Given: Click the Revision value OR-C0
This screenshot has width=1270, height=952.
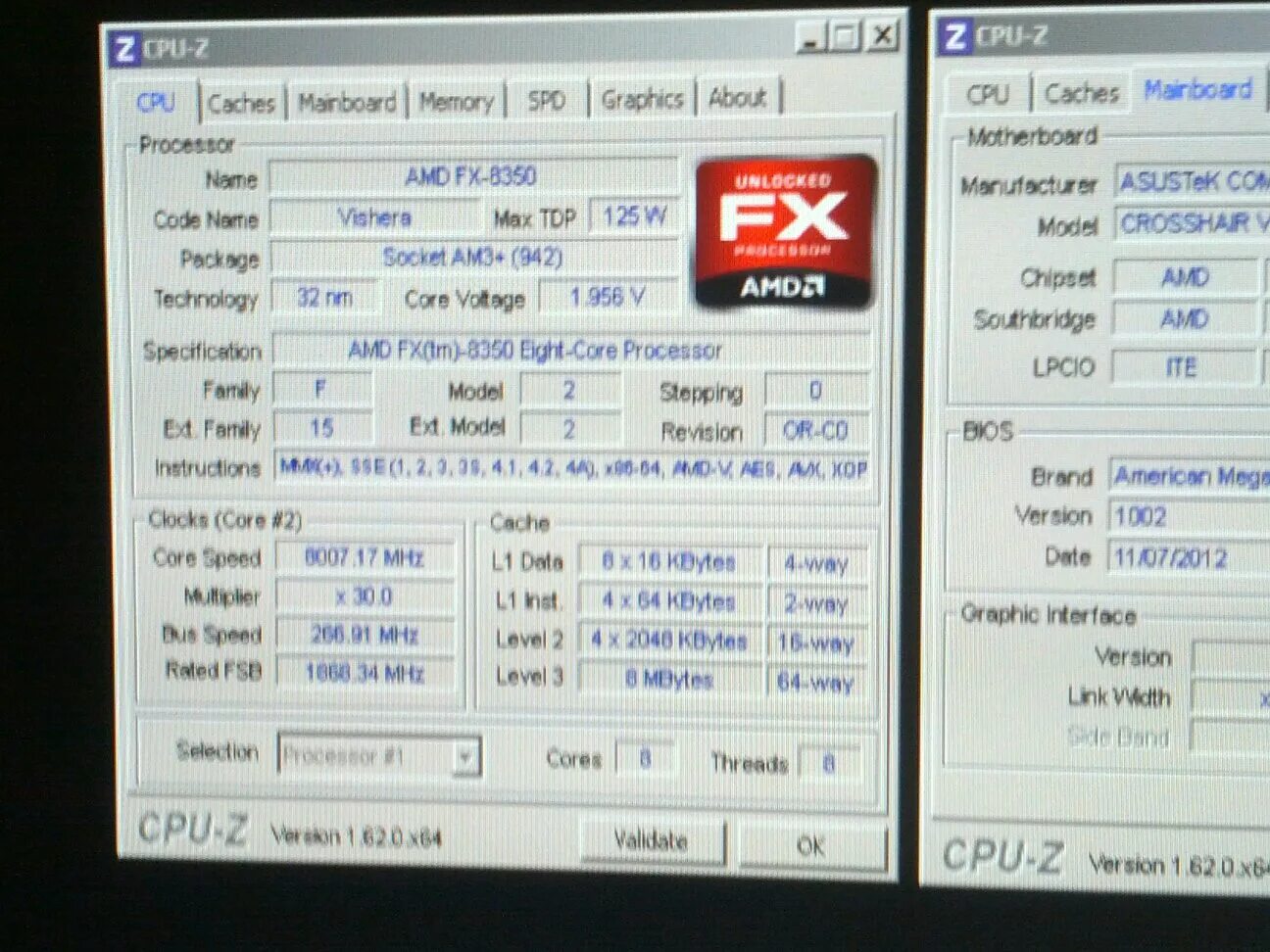Looking at the screenshot, I should point(815,430).
